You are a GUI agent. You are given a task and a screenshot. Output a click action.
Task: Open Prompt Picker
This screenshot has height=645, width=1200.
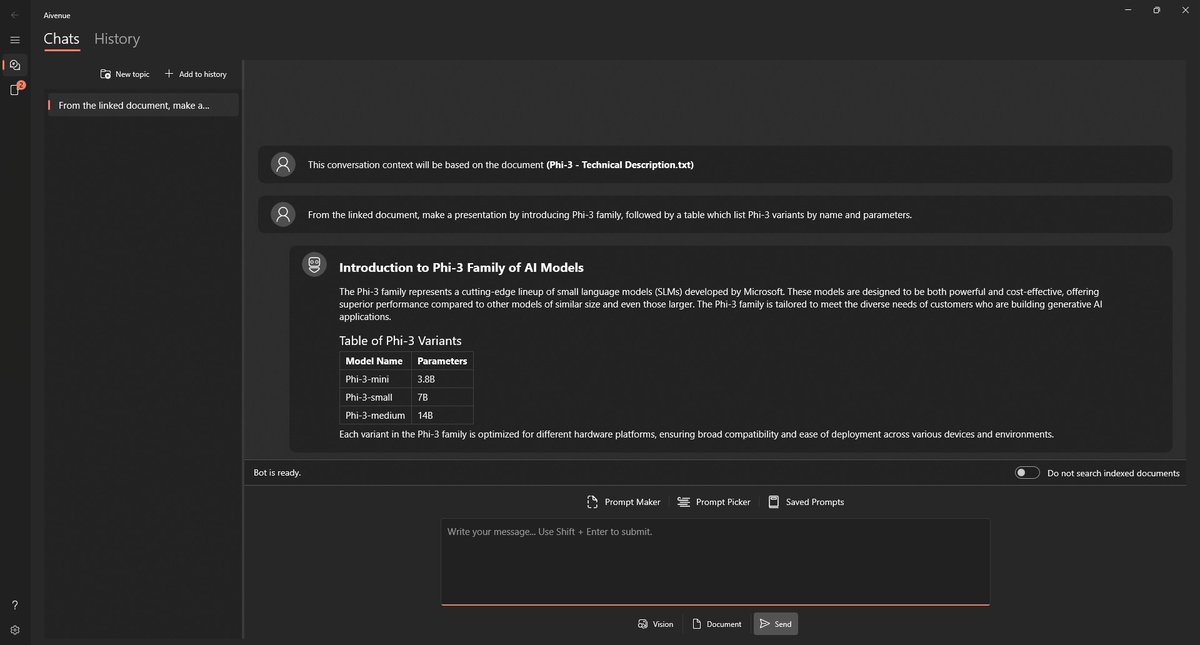pos(713,502)
